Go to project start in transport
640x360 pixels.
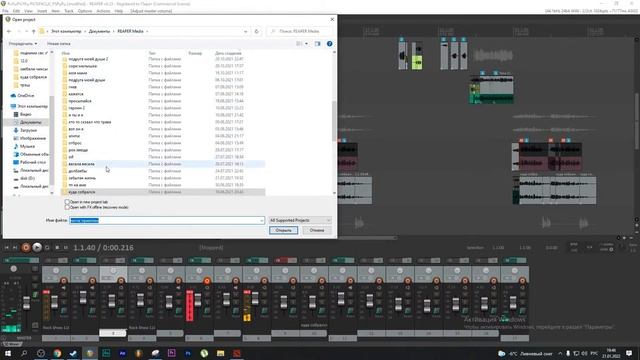point(7,247)
